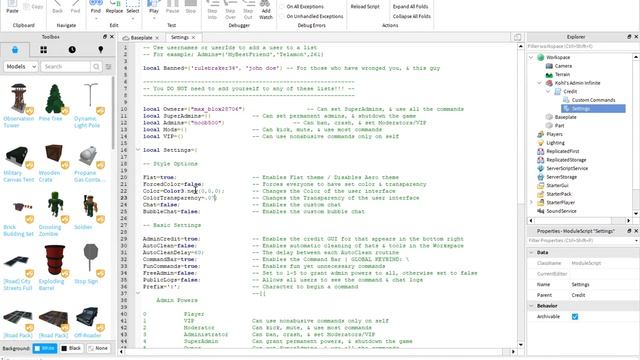Collapse the Workspace tree node
This screenshot has height=360, width=640.
531,58
